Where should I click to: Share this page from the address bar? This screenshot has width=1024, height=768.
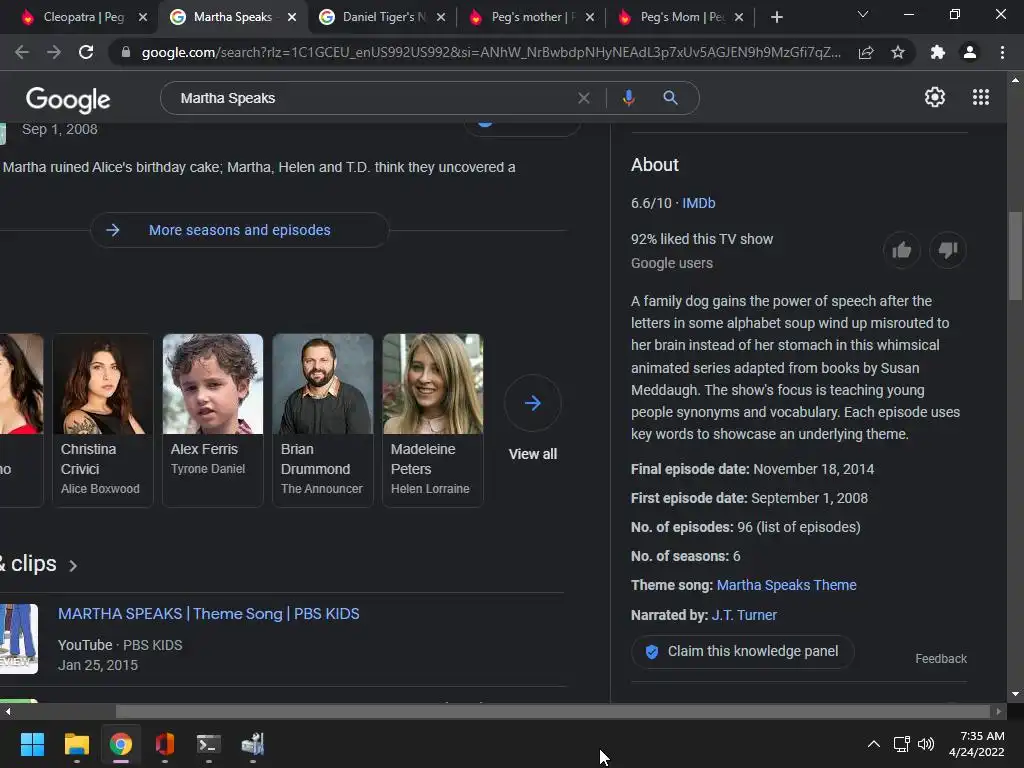coord(866,52)
